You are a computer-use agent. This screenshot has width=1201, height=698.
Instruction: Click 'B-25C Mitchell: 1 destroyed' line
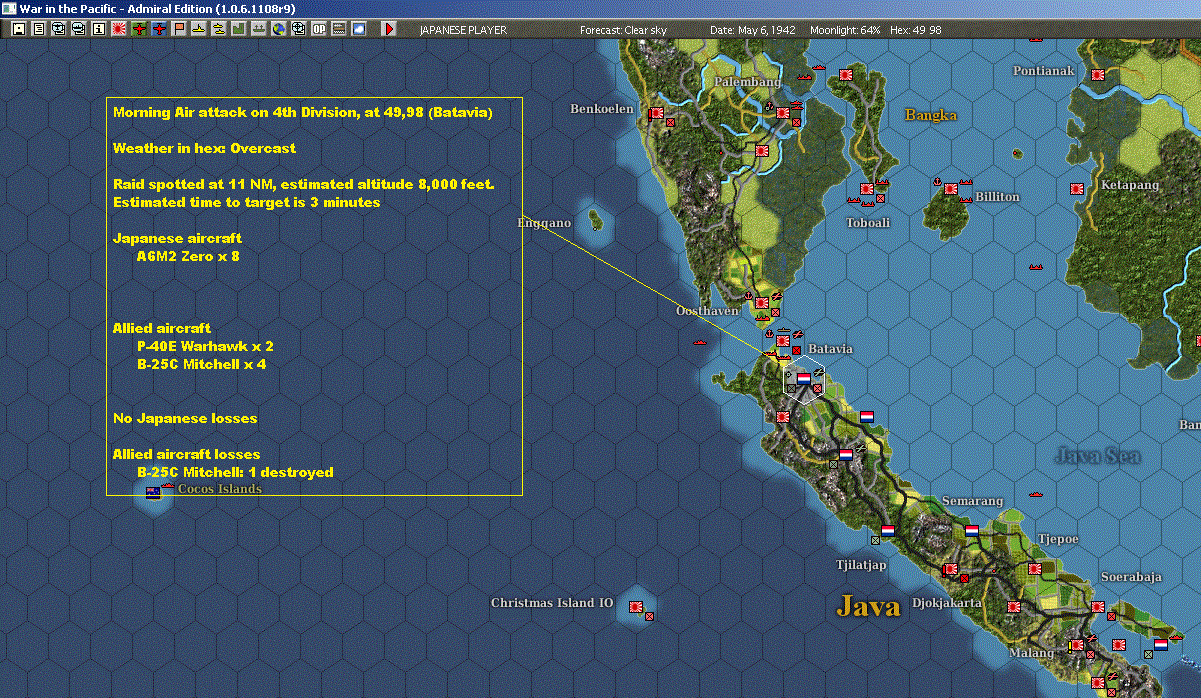(x=235, y=472)
